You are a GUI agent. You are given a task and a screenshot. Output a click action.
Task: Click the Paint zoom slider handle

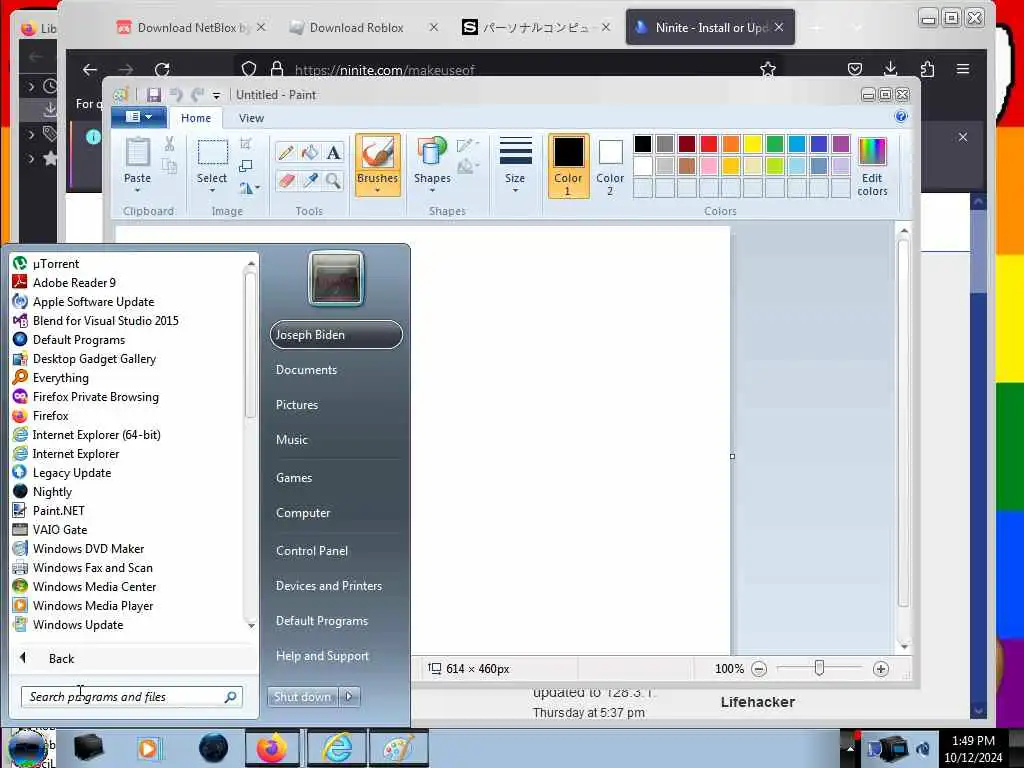819,668
